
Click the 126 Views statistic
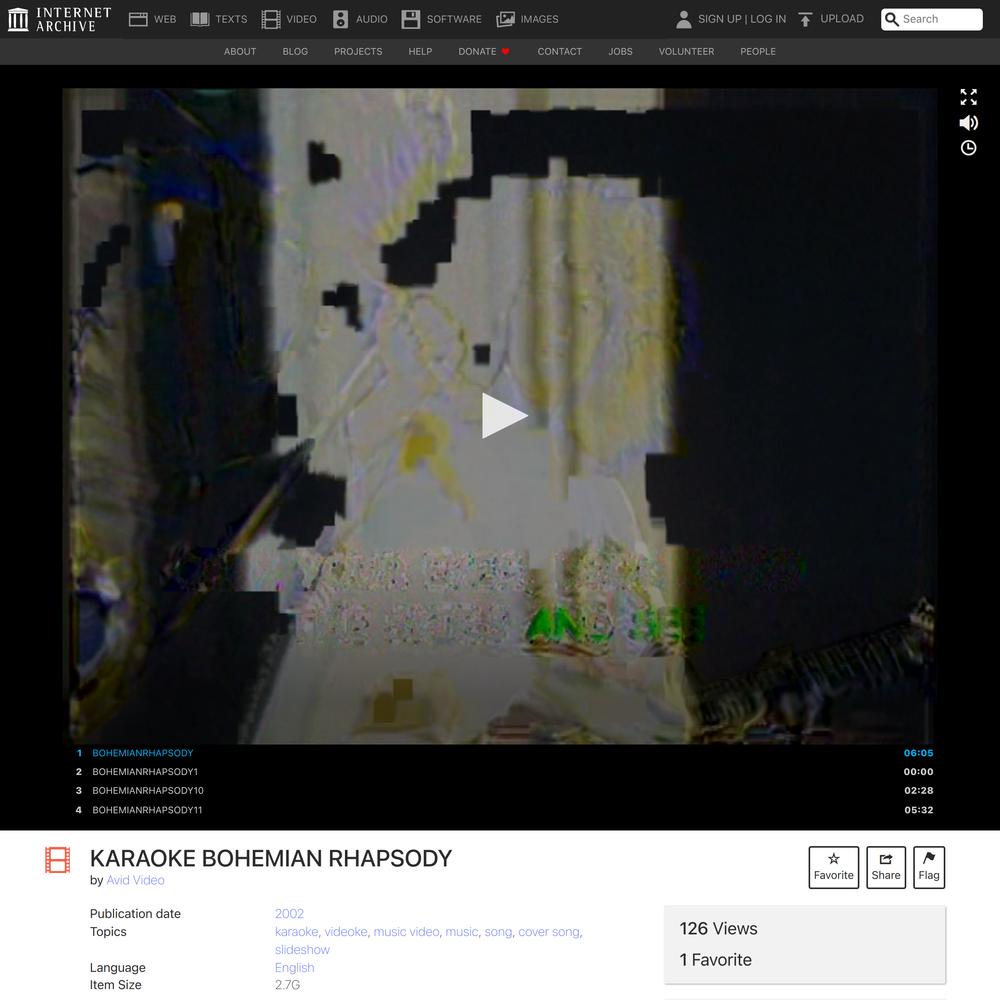pyautogui.click(x=718, y=929)
